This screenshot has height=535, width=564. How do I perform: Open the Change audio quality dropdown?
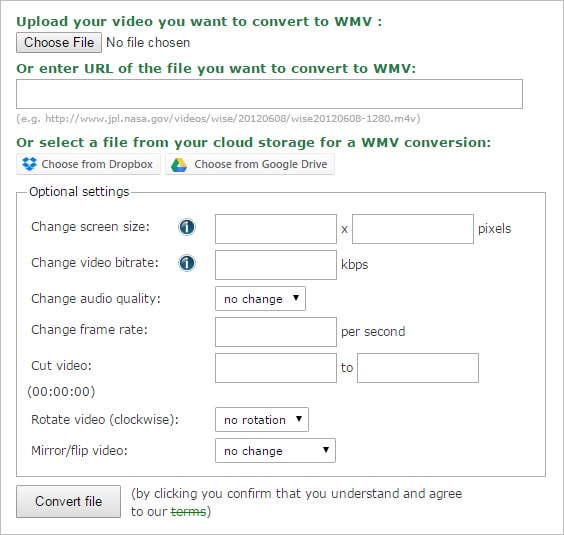(260, 299)
